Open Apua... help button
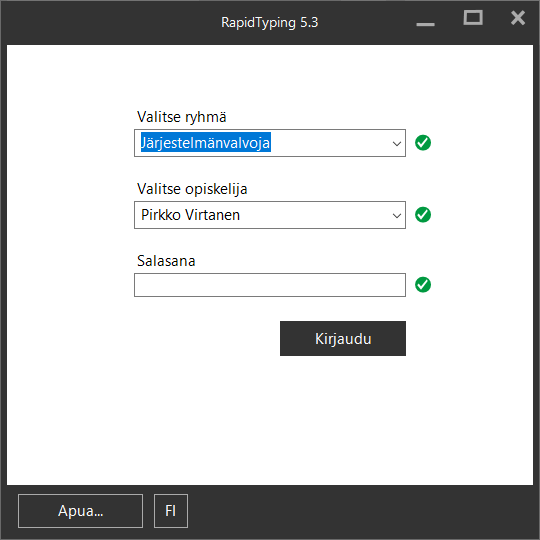The width and height of the screenshot is (540, 540). point(81,511)
